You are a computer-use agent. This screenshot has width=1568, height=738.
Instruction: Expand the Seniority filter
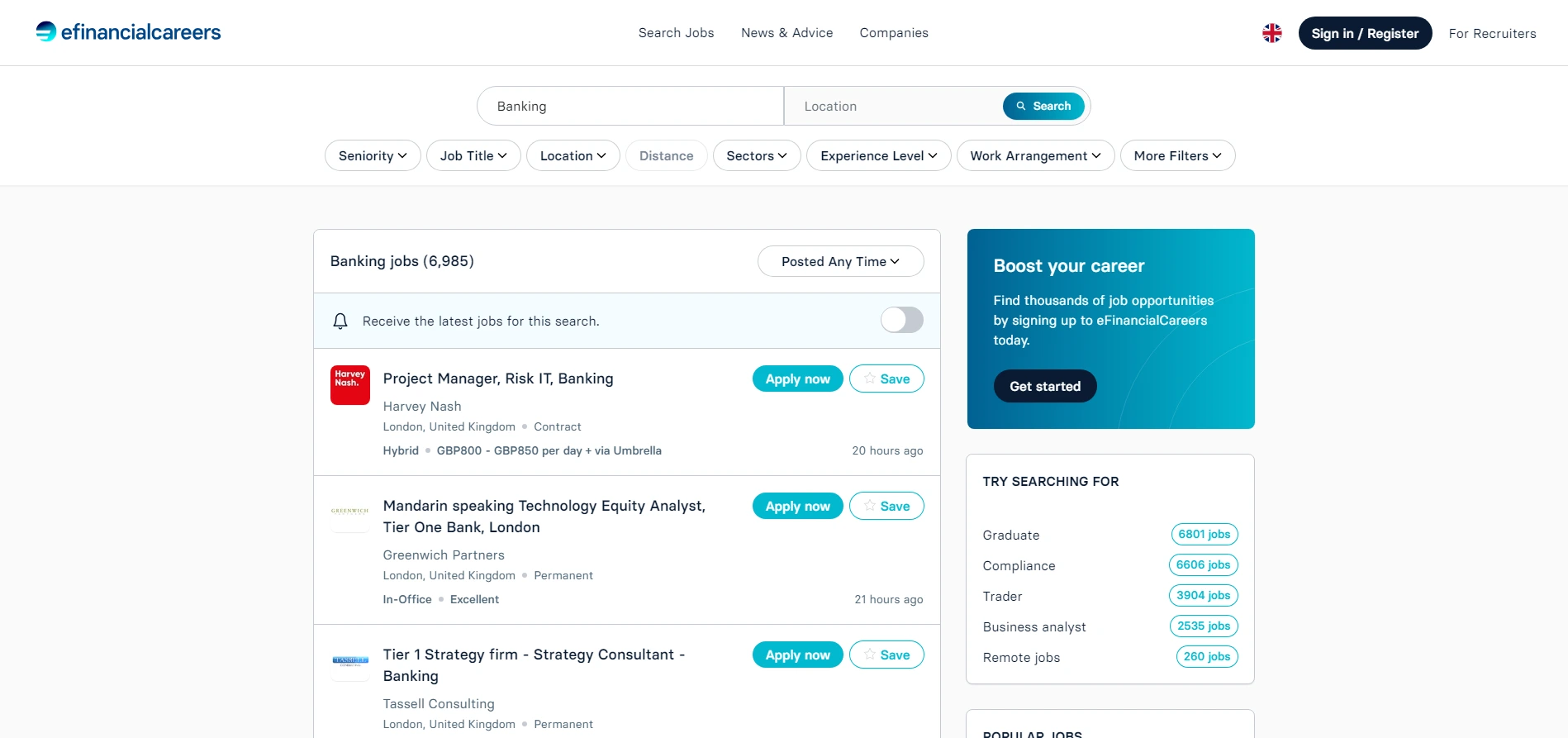[373, 155]
